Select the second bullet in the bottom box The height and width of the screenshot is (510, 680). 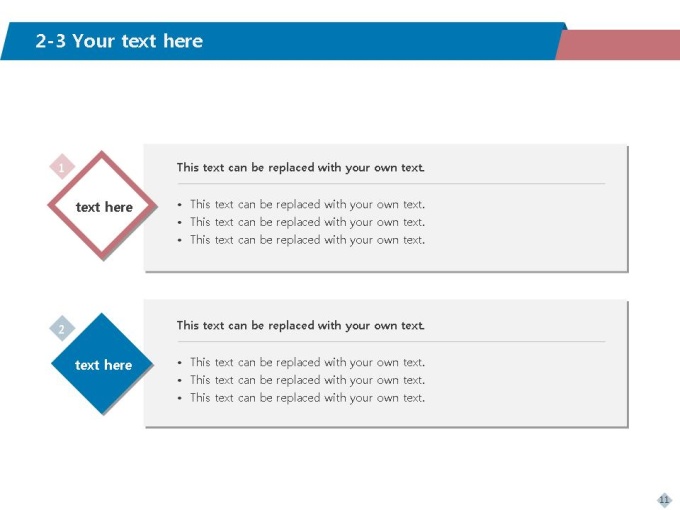click(x=307, y=380)
